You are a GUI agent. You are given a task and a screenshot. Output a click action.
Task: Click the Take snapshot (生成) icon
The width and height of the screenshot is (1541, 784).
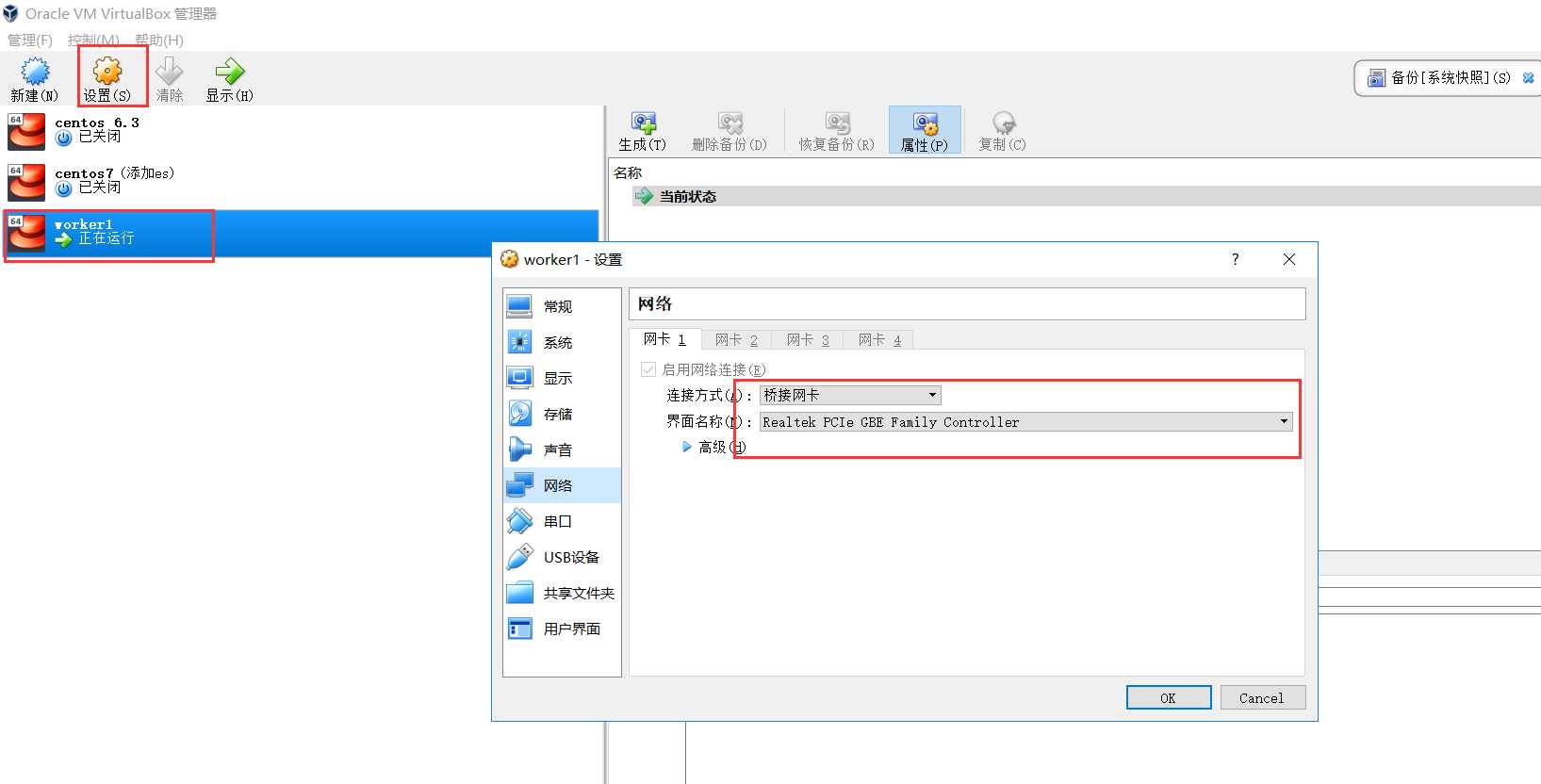point(643,123)
